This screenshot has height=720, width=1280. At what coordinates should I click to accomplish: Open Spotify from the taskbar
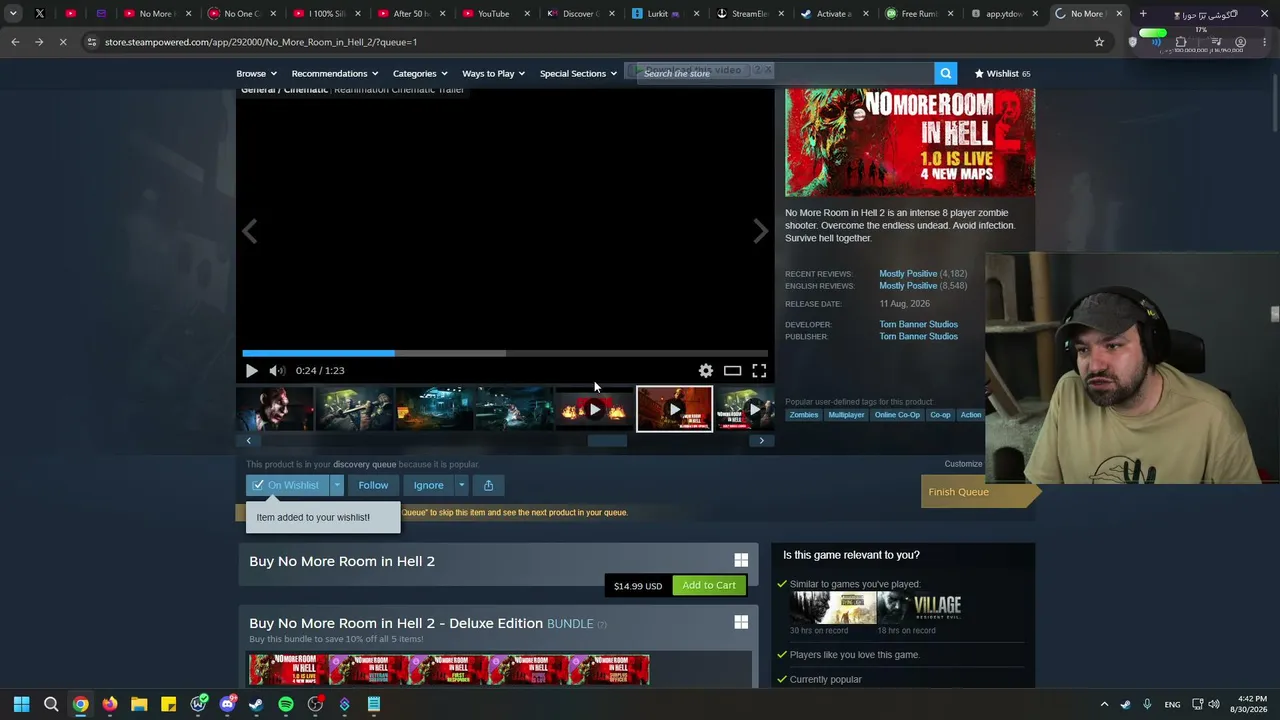coord(286,704)
